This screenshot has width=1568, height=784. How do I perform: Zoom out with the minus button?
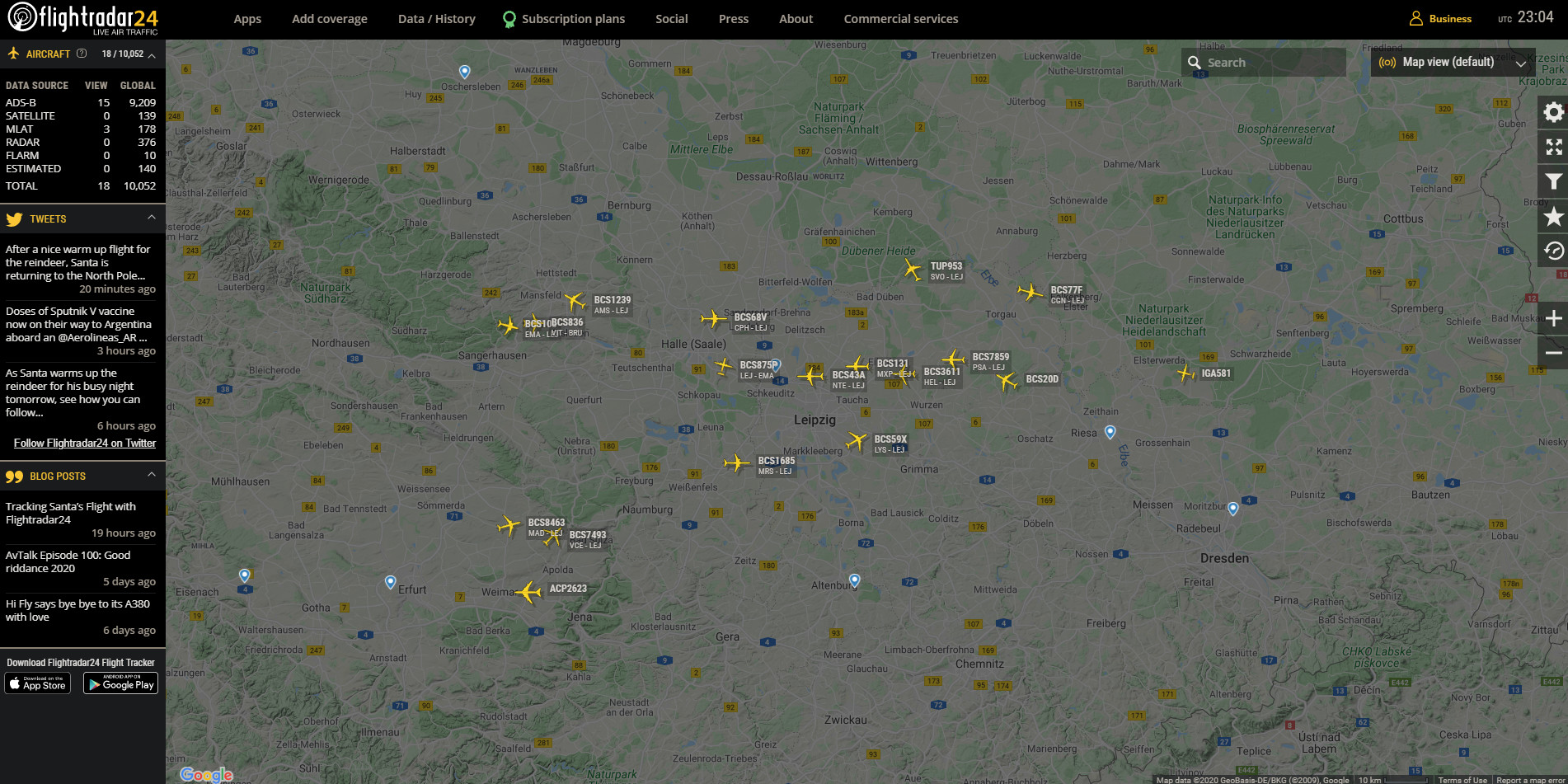tap(1553, 353)
